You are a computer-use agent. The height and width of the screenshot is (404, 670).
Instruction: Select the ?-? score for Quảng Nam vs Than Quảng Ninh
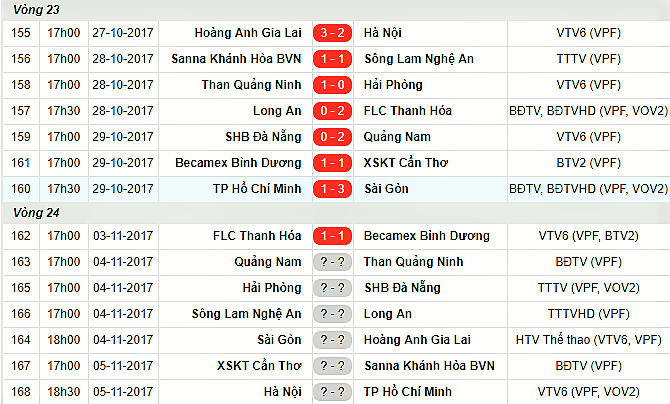332,262
